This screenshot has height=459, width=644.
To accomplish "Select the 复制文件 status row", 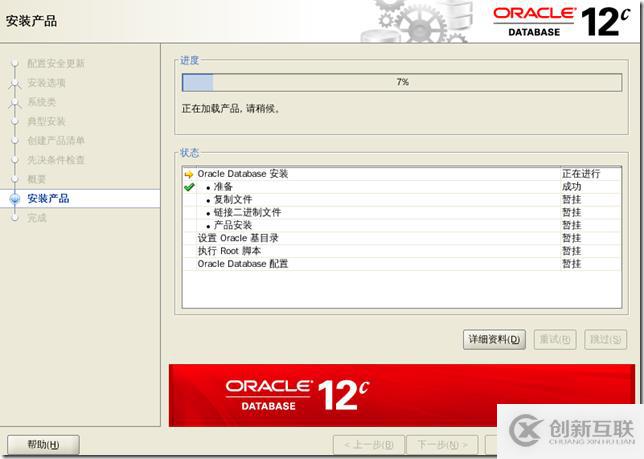I will tap(402, 200).
